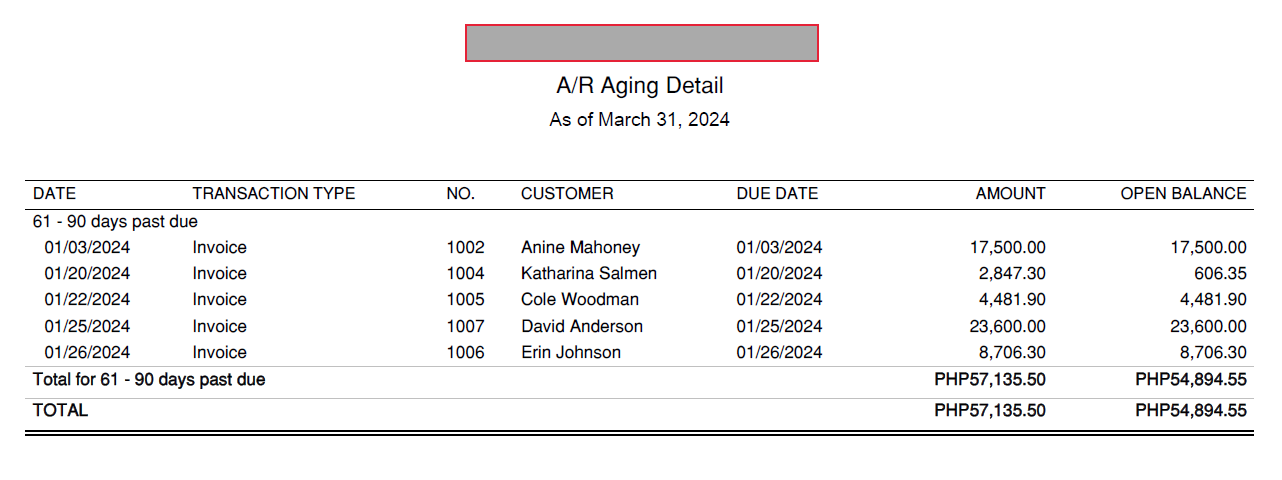The width and height of the screenshot is (1282, 480).
Task: Select the NO. column header
Action: point(460,194)
